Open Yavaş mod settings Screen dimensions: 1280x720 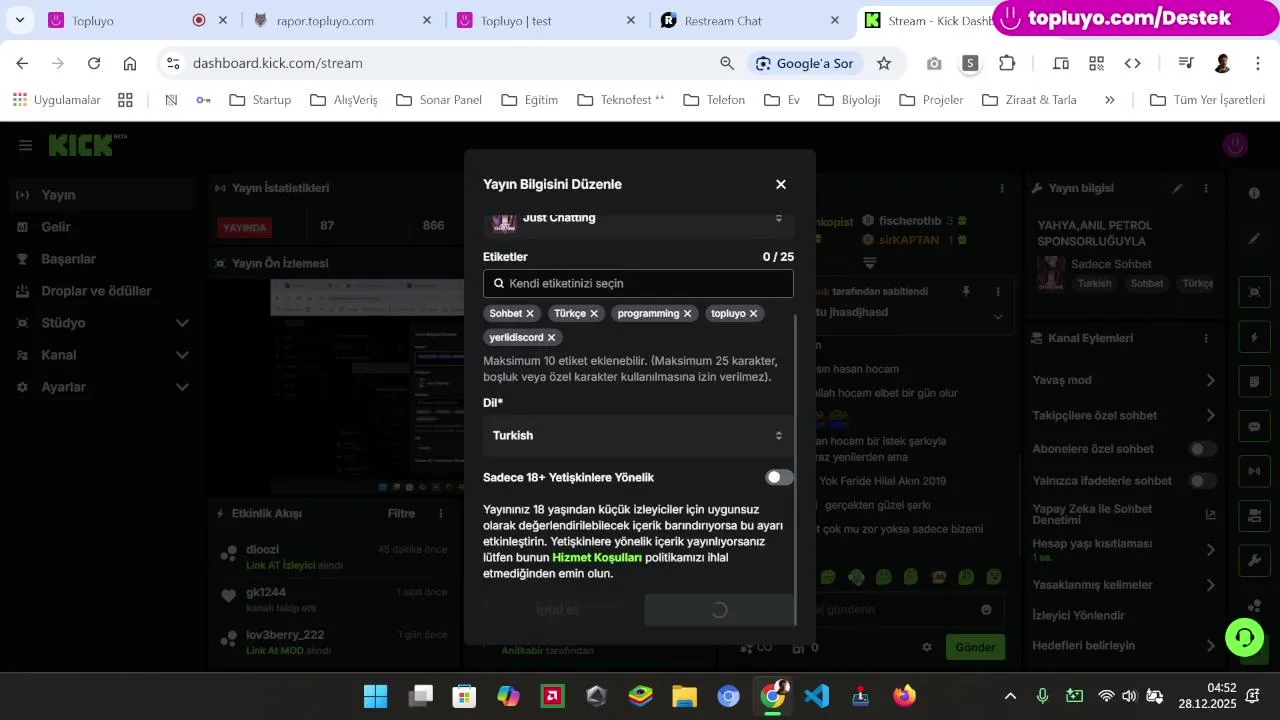pos(1124,380)
